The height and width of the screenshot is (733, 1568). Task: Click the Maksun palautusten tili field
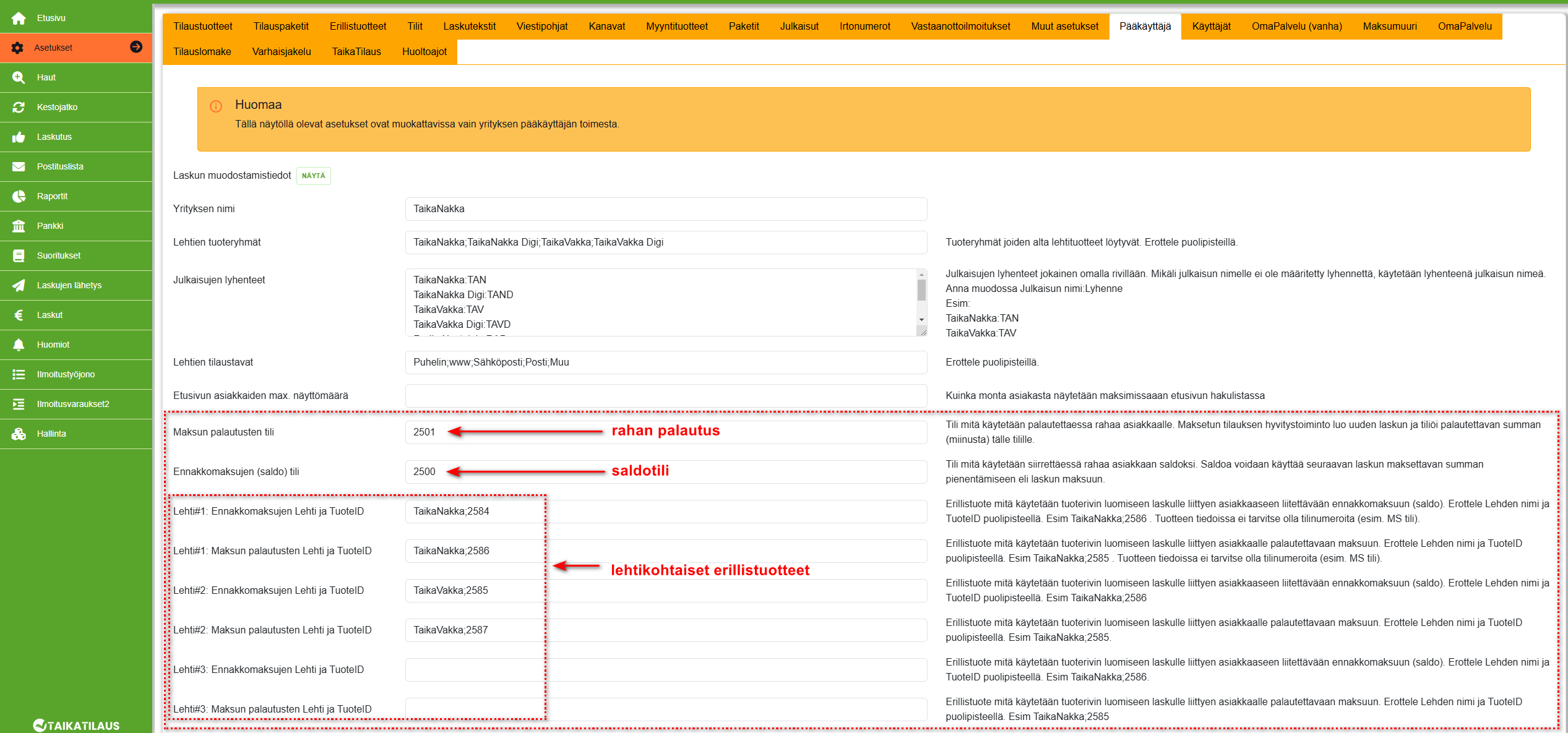point(666,432)
